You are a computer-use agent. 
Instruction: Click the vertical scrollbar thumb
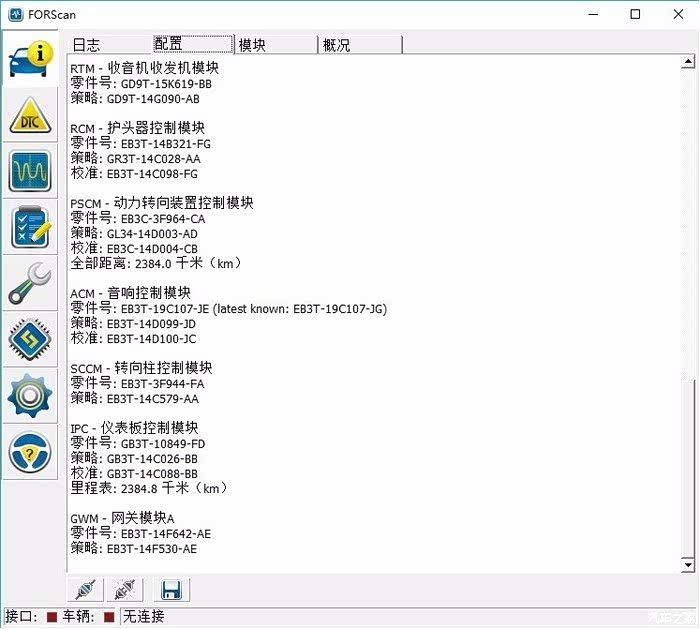pos(688,468)
